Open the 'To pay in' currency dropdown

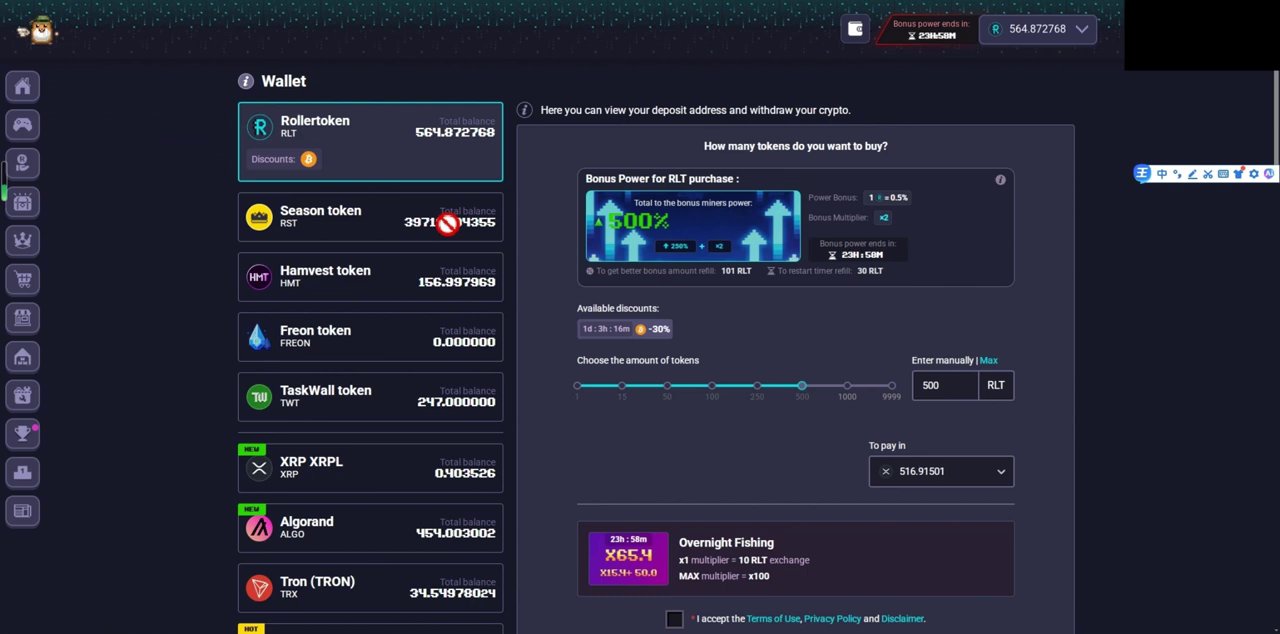[x=941, y=471]
